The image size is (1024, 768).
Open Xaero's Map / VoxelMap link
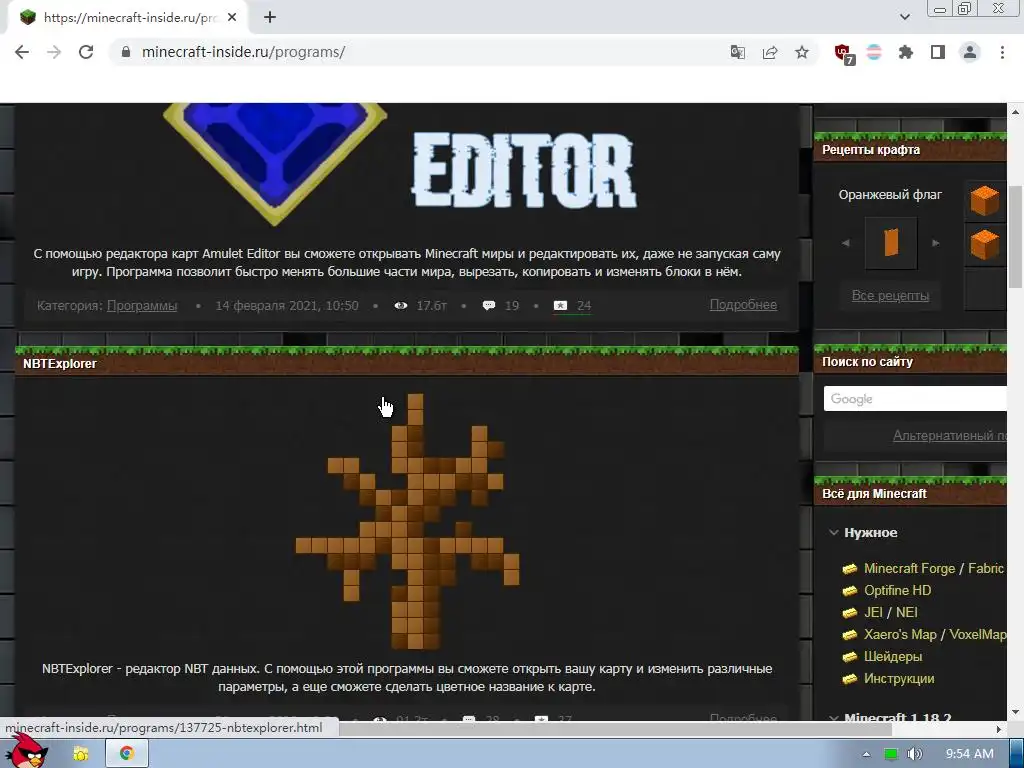935,634
